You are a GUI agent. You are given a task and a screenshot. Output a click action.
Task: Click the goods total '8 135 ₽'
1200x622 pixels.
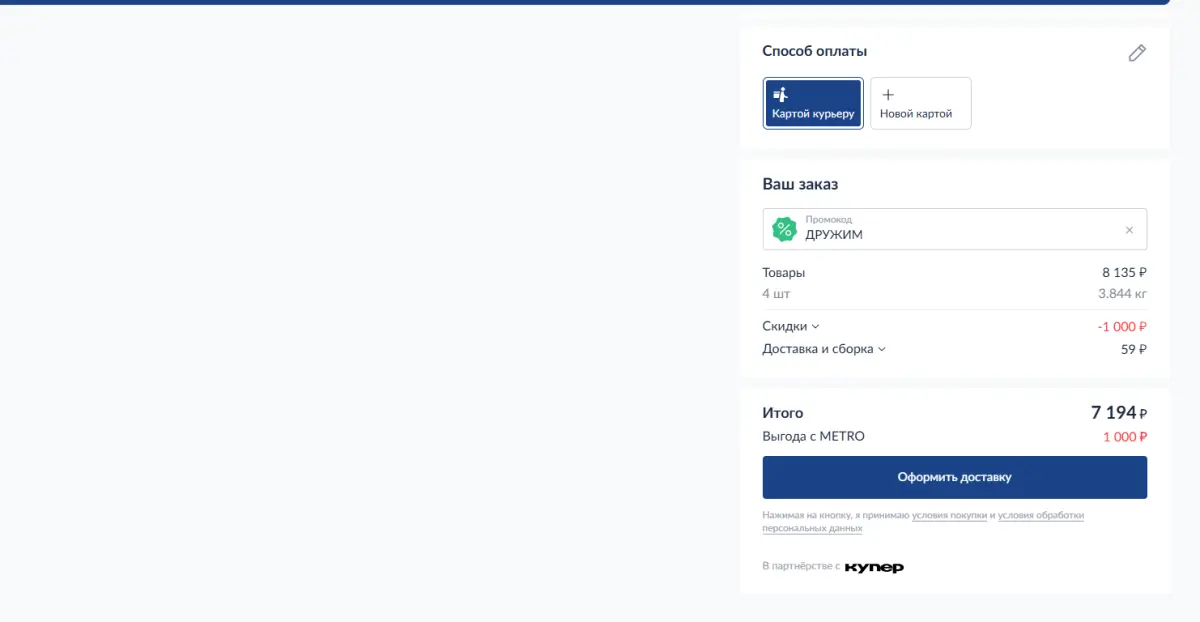click(1124, 272)
